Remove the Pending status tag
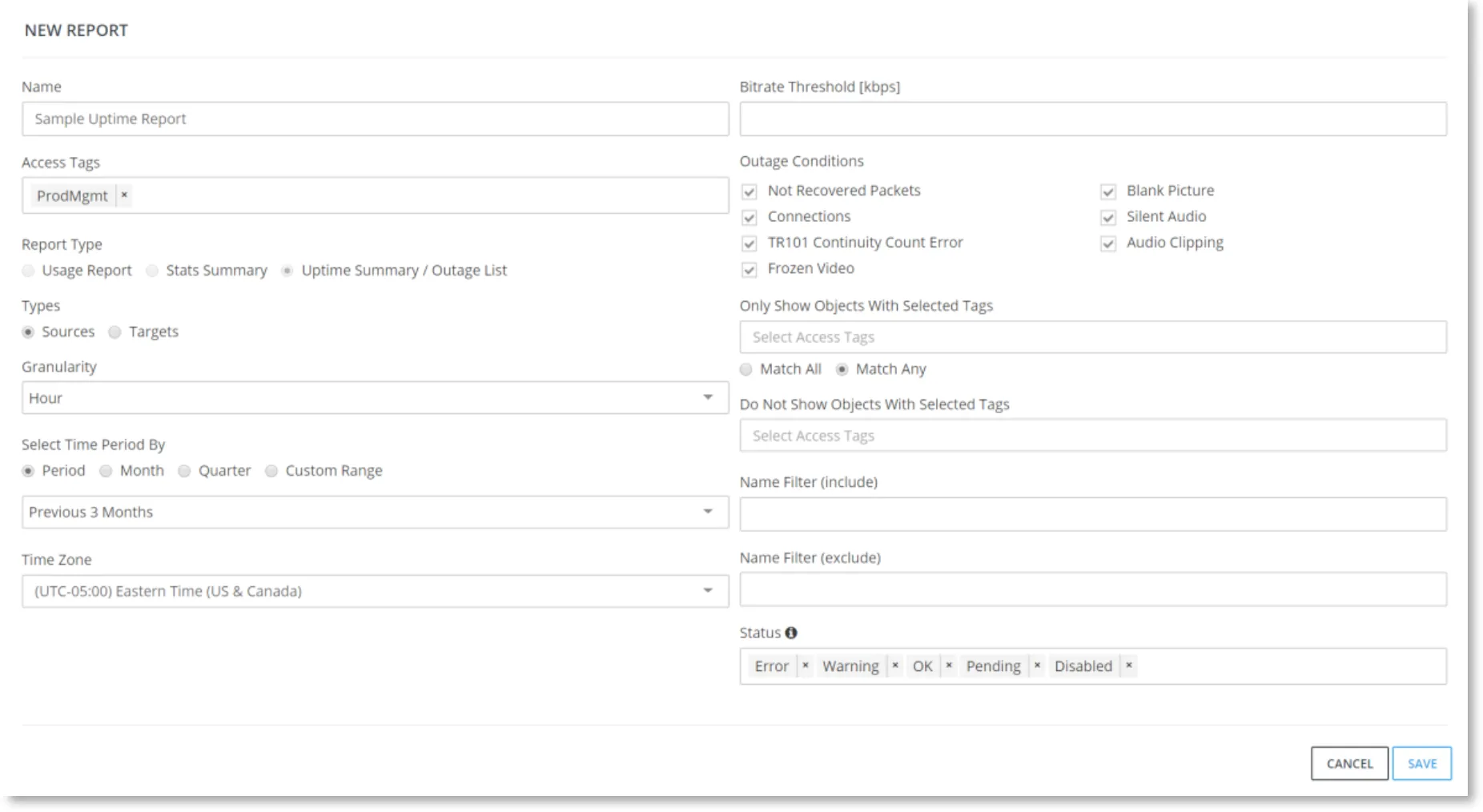1483x812 pixels. coord(1037,665)
